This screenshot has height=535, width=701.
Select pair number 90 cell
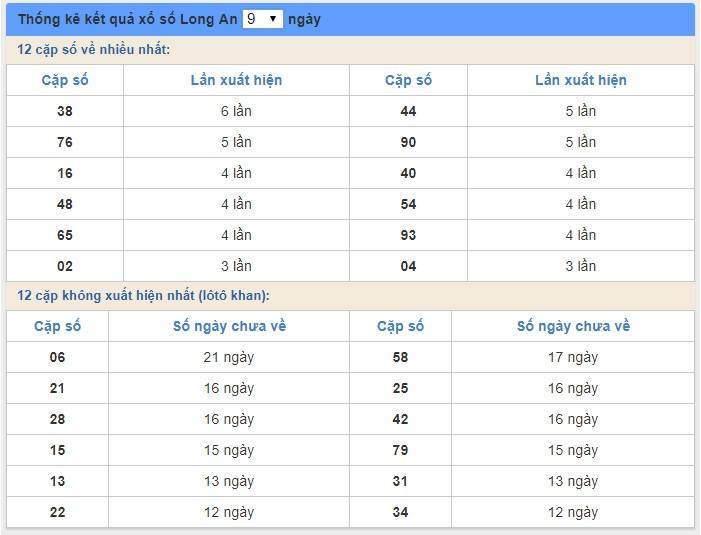coord(408,142)
